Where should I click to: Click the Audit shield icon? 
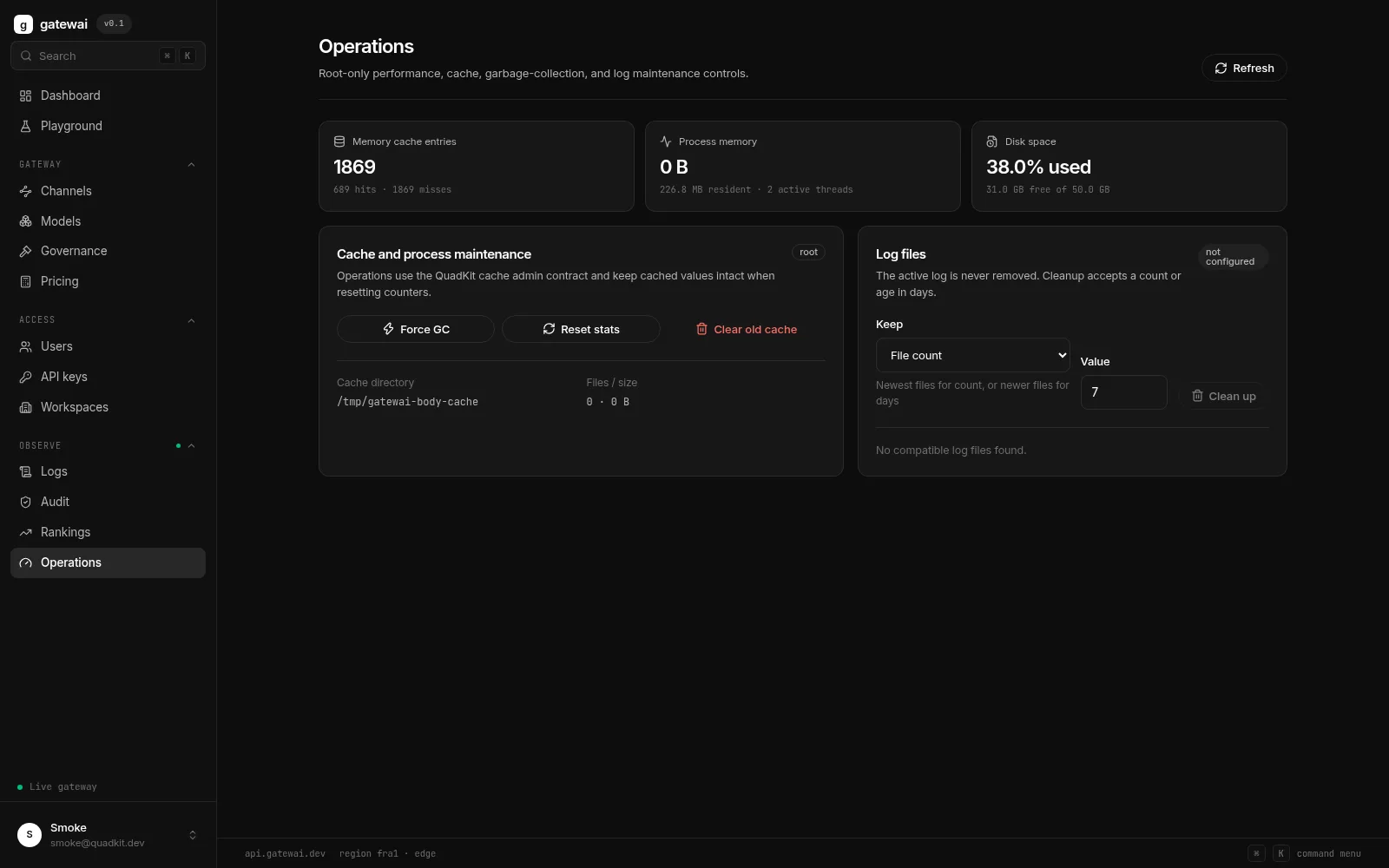(x=25, y=502)
